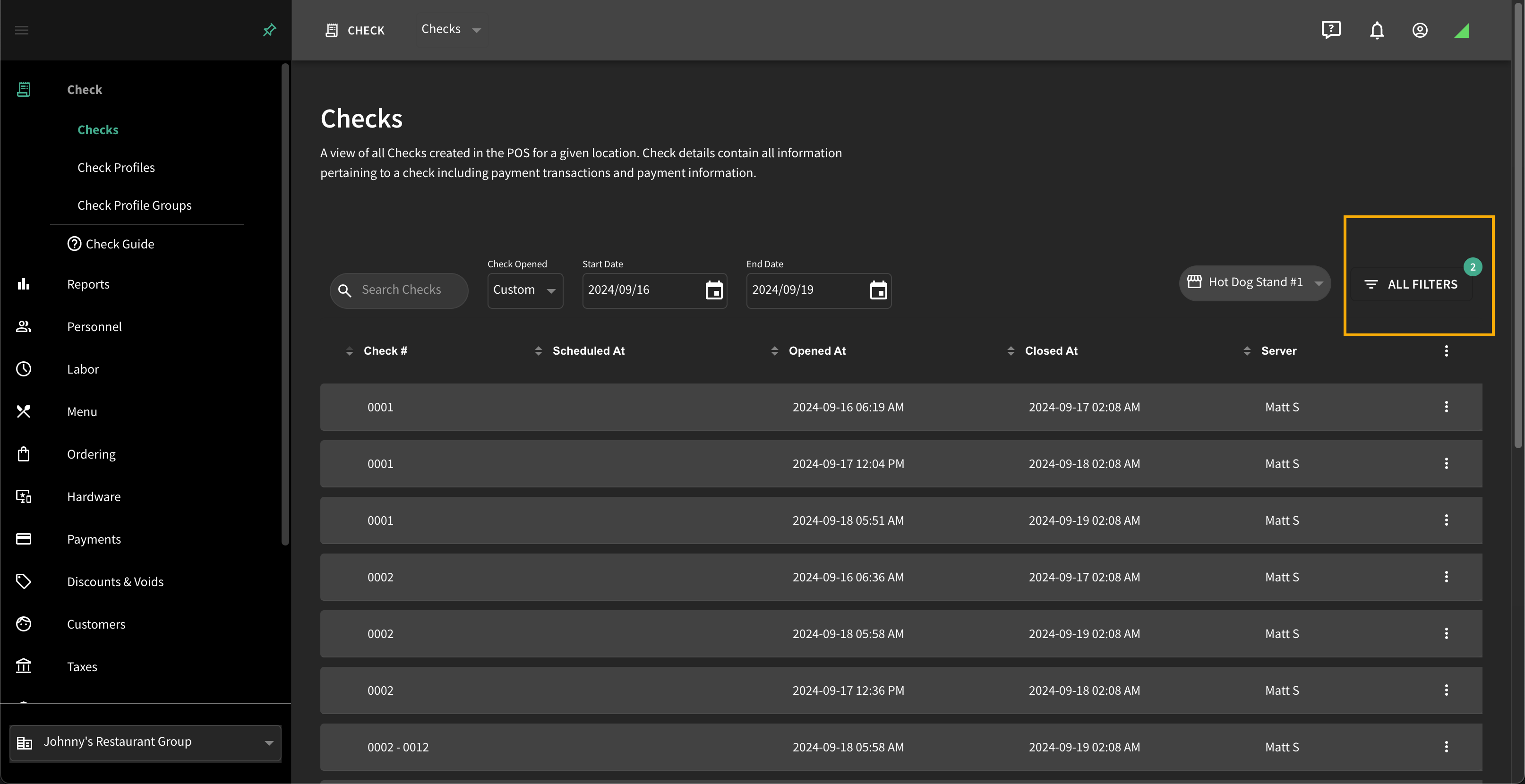
Task: Open End Date calendar picker
Action: click(879, 290)
